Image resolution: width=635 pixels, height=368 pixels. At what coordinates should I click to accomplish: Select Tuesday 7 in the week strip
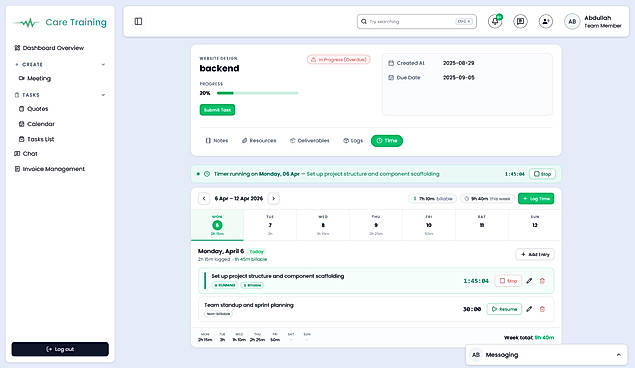(270, 225)
